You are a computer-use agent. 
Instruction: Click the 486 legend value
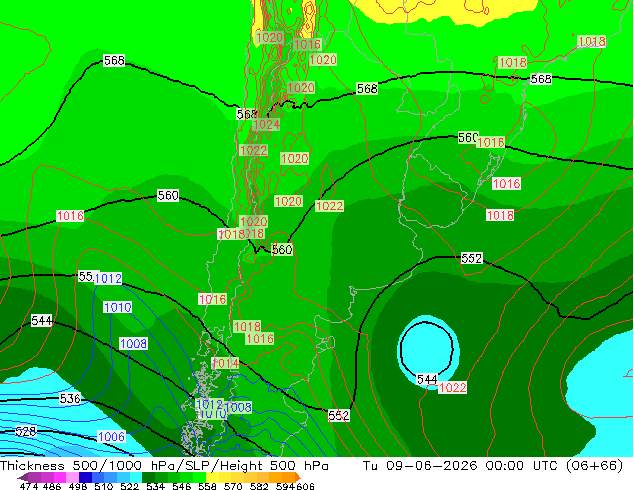[52, 486]
